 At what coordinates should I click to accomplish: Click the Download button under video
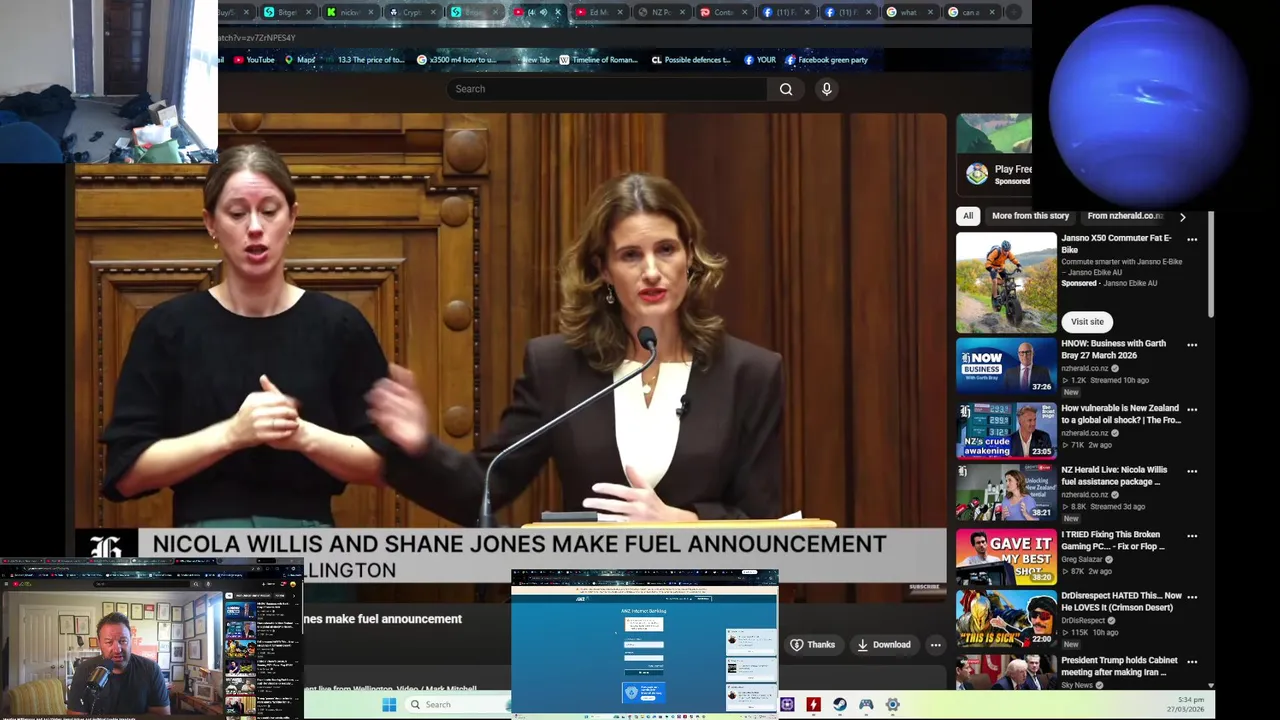point(884,645)
